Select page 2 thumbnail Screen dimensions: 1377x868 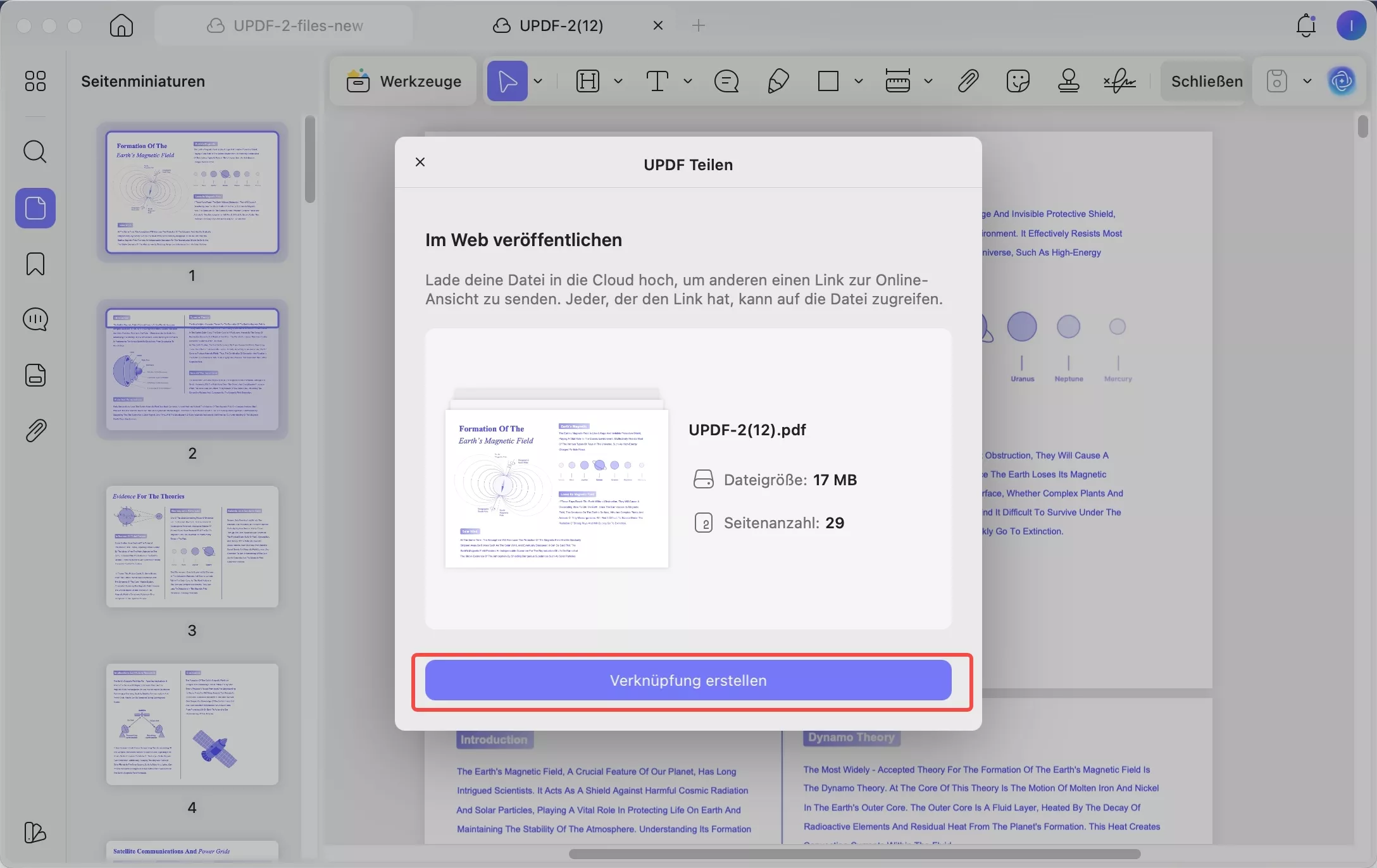click(192, 369)
